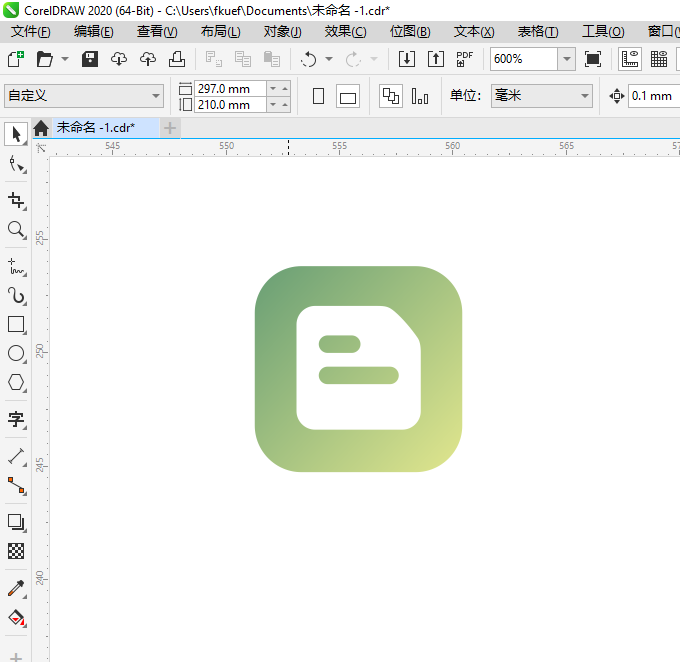Select the Transparency checkerboard tool

coord(16,551)
